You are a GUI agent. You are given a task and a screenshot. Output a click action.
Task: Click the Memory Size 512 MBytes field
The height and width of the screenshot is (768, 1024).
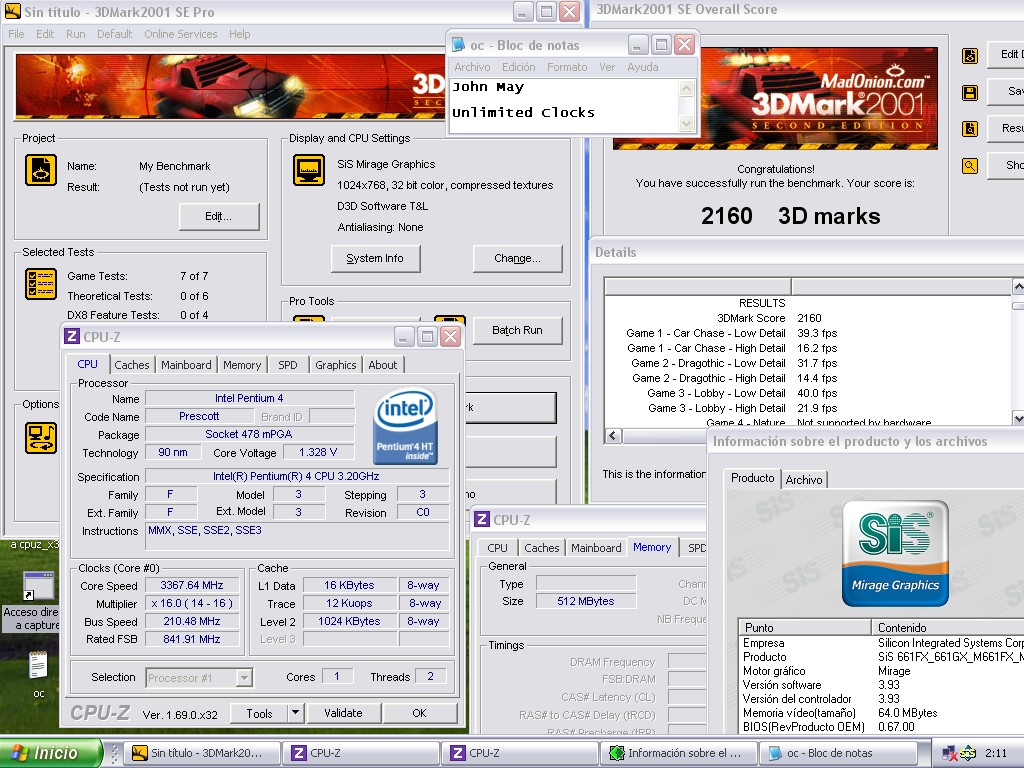tap(586, 601)
